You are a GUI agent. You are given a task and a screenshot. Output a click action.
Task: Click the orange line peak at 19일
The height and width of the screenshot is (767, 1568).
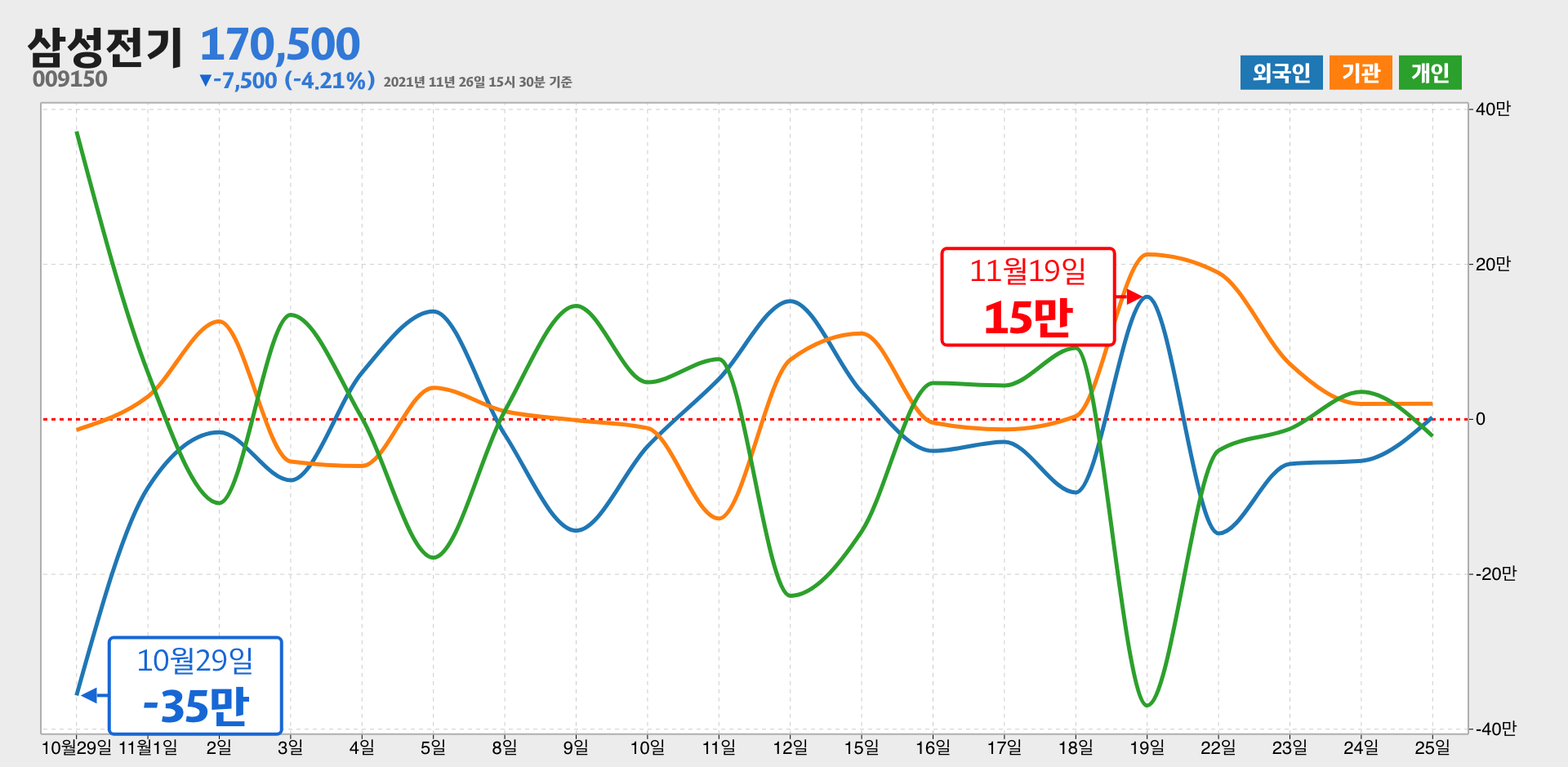[x=1147, y=255]
